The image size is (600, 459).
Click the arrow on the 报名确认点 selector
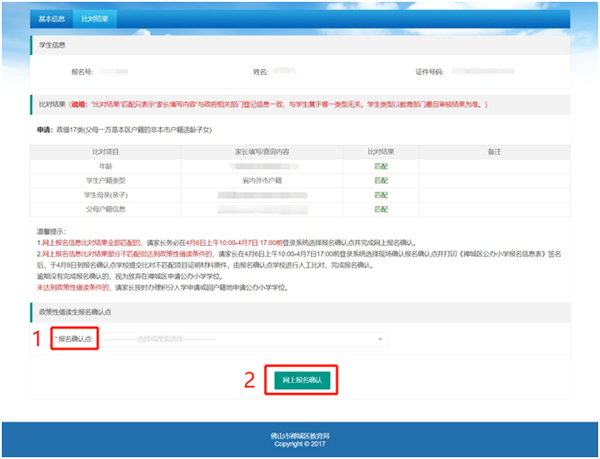[x=381, y=339]
